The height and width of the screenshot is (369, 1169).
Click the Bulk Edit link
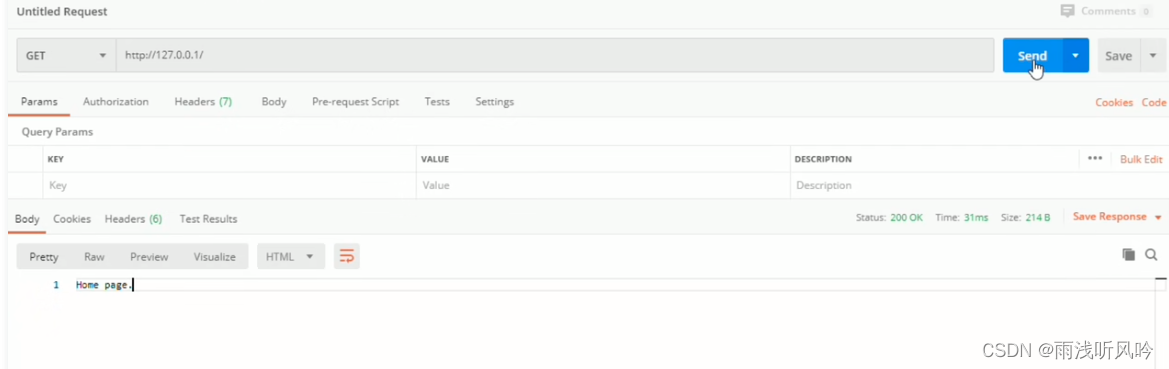tap(1141, 159)
